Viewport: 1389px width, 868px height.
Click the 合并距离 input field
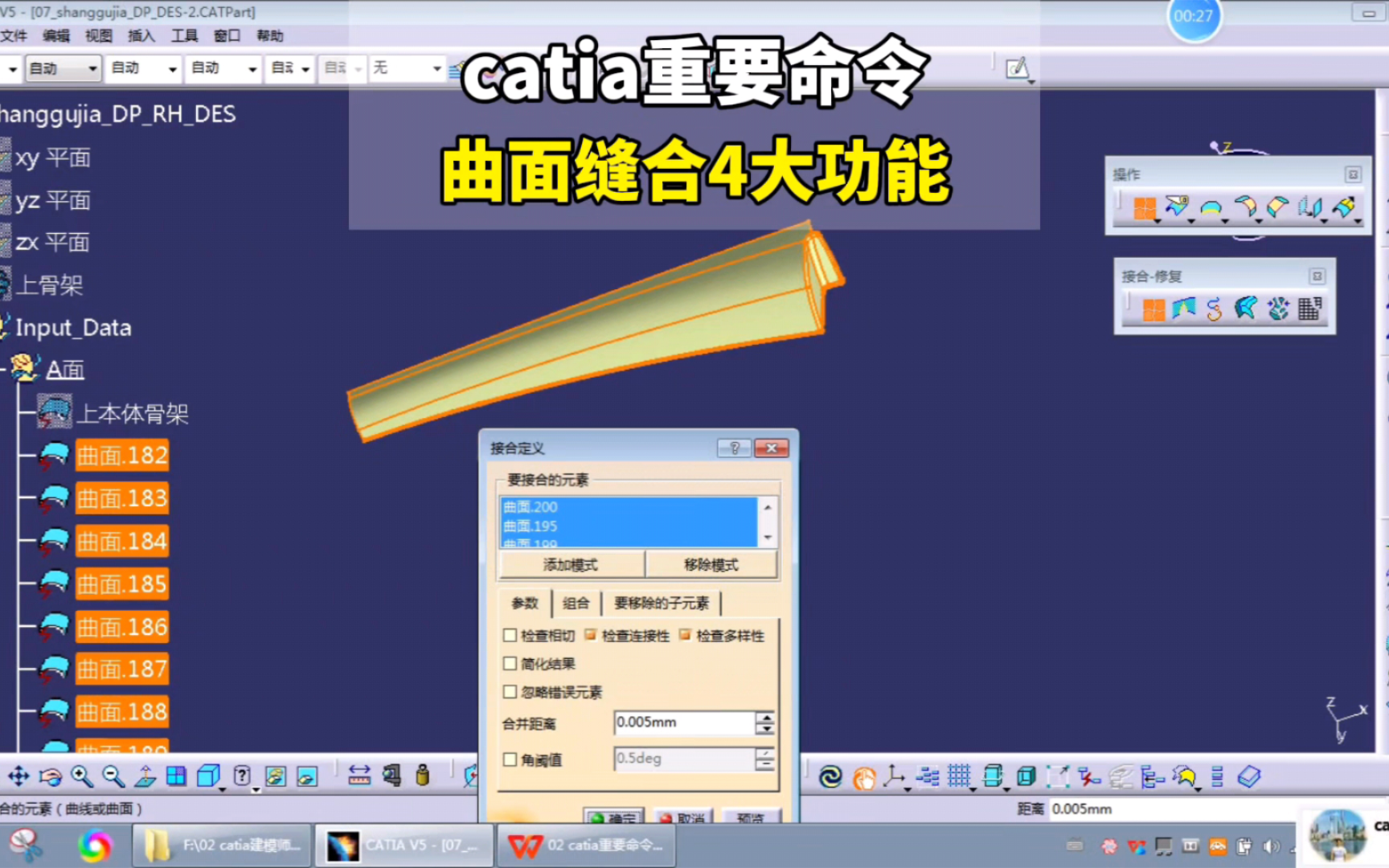pos(684,723)
